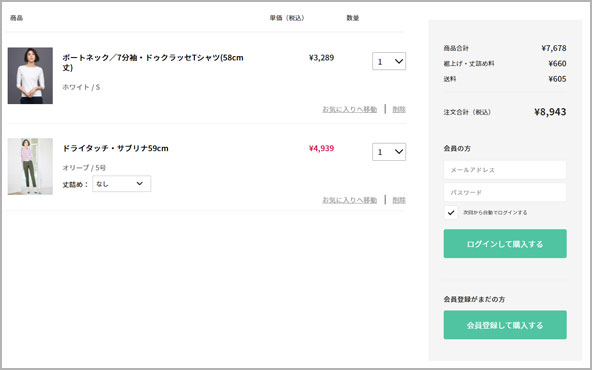Open the olive pants product thumbnail
The width and height of the screenshot is (592, 370).
(30, 166)
